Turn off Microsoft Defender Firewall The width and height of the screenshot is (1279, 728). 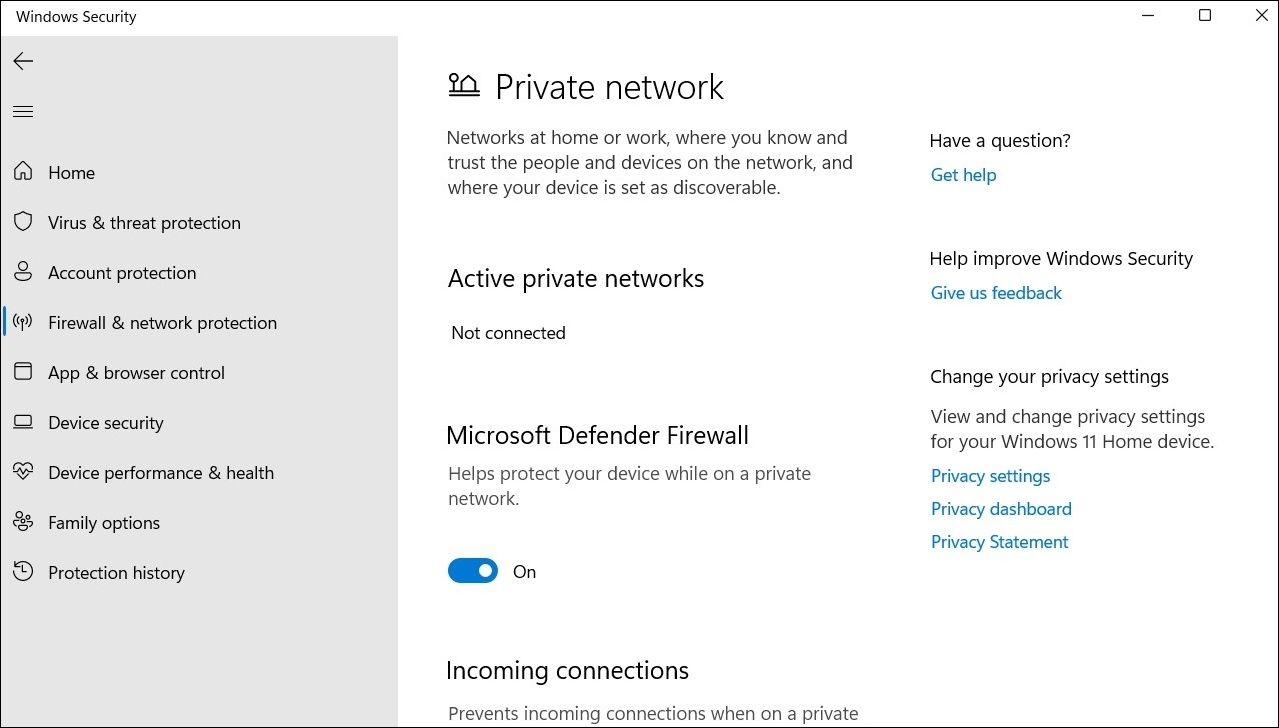[x=472, y=570]
